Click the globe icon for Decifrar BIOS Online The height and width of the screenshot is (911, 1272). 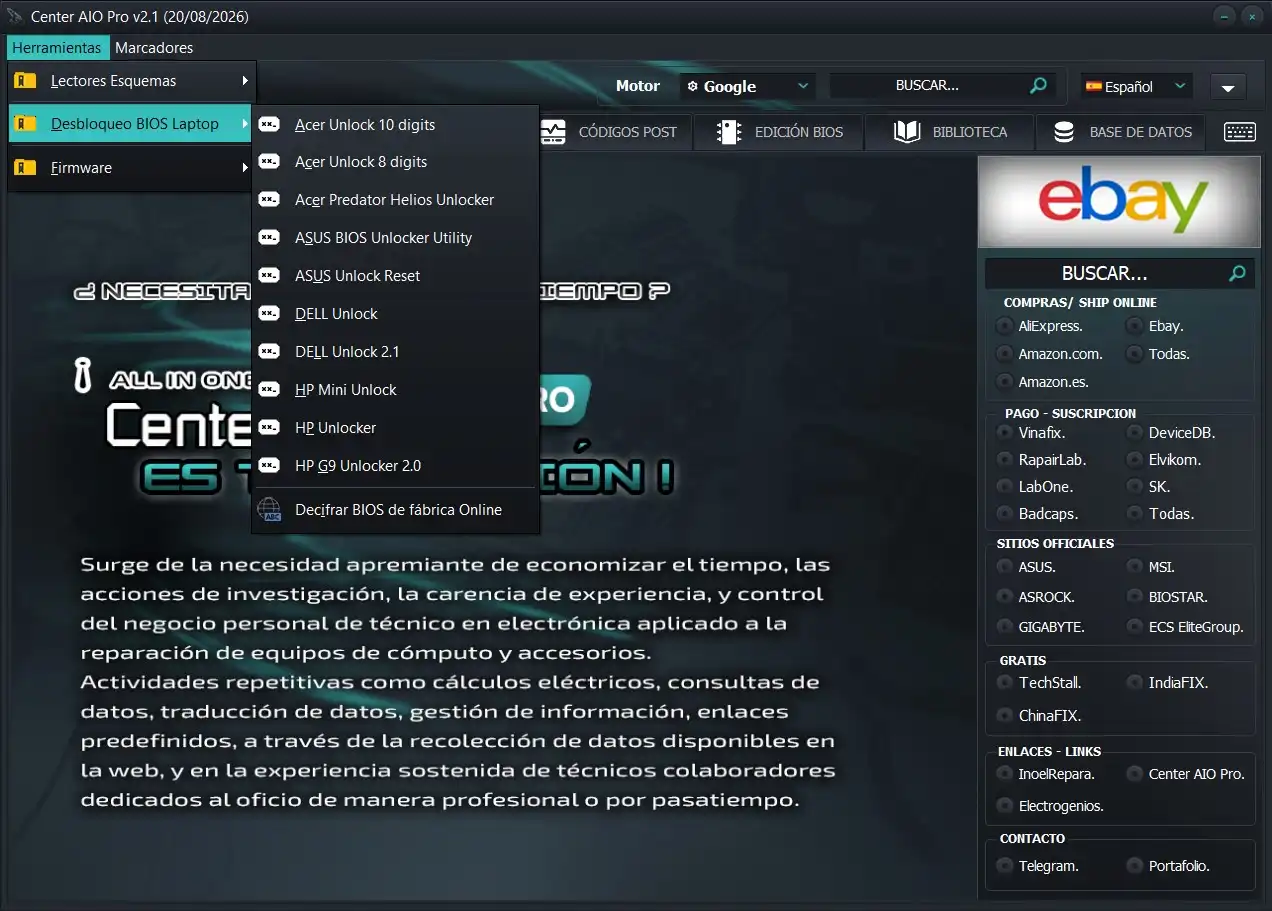pyautogui.click(x=270, y=509)
